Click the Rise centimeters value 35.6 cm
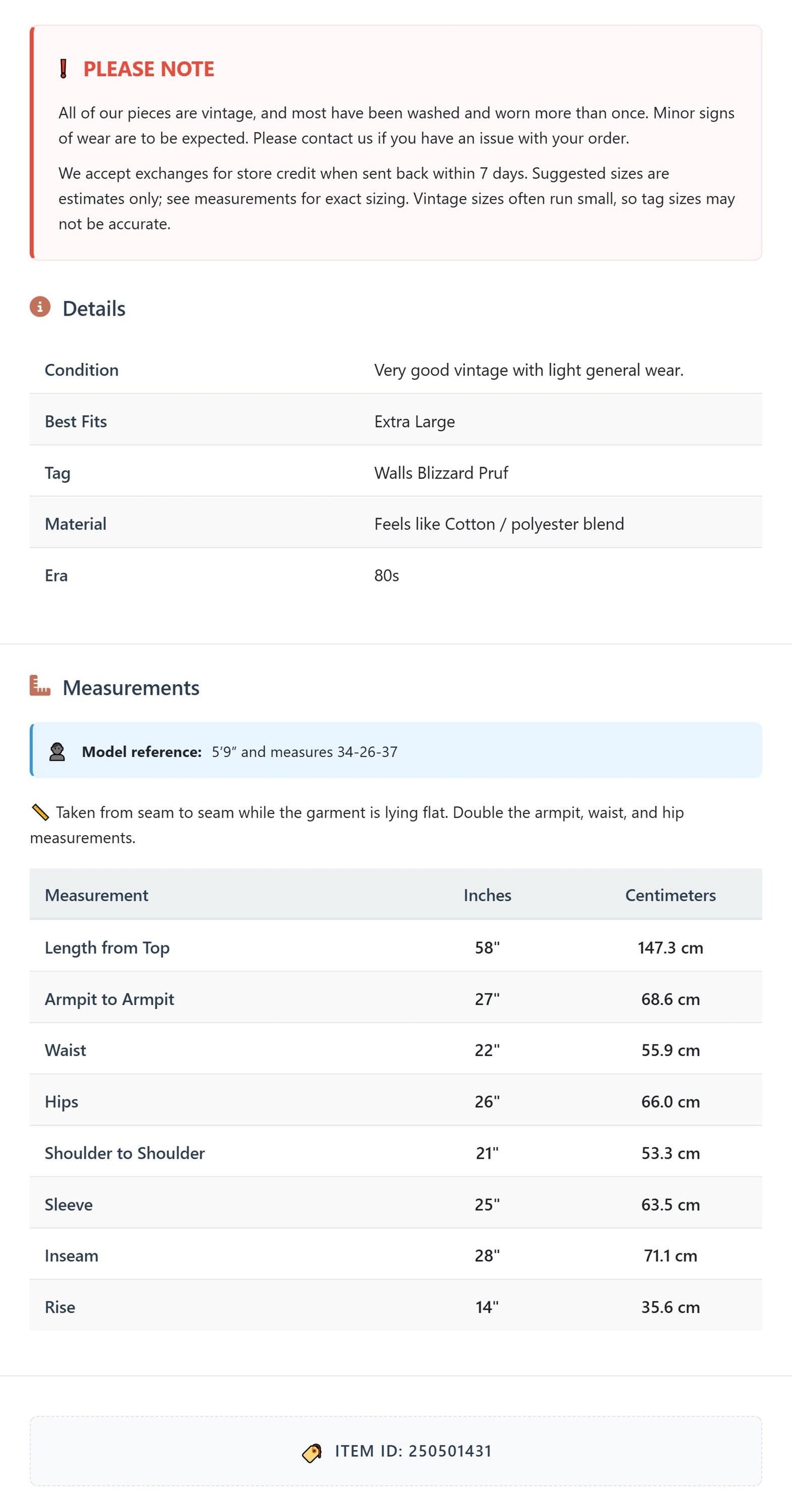This screenshot has width=792, height=1512. tap(670, 1307)
